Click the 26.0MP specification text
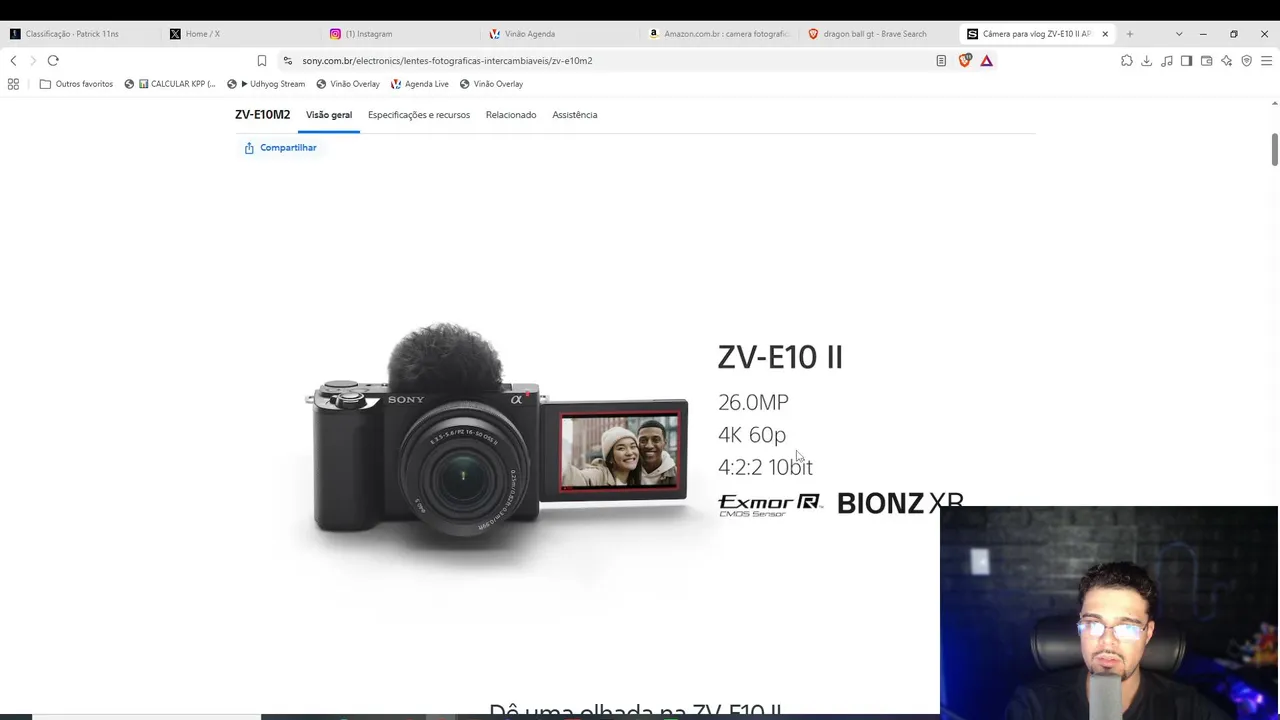1280x720 pixels. (x=753, y=402)
